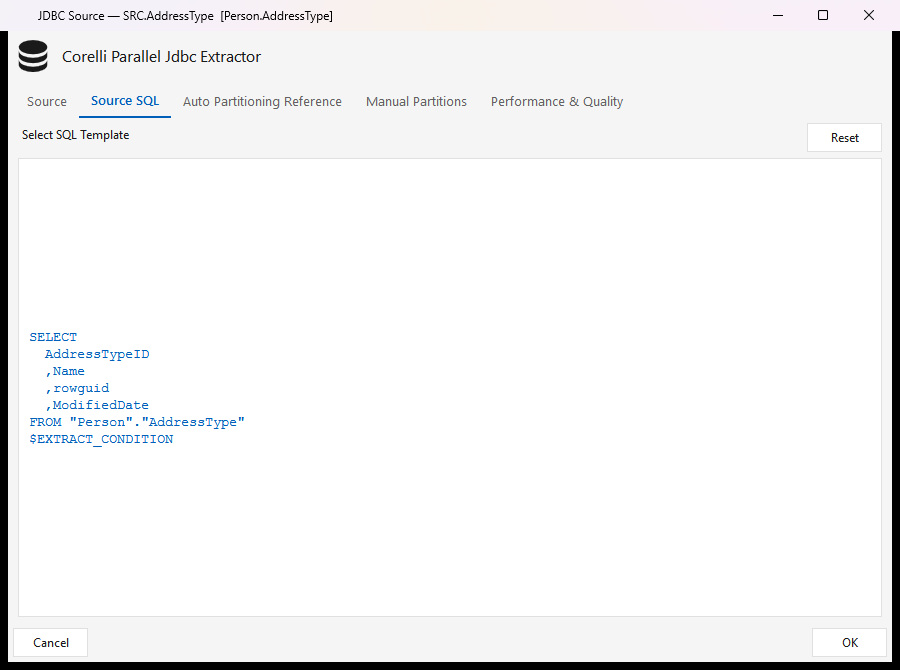
Task: Click the FROM "Person"."AddressType" line
Action: coord(137,422)
